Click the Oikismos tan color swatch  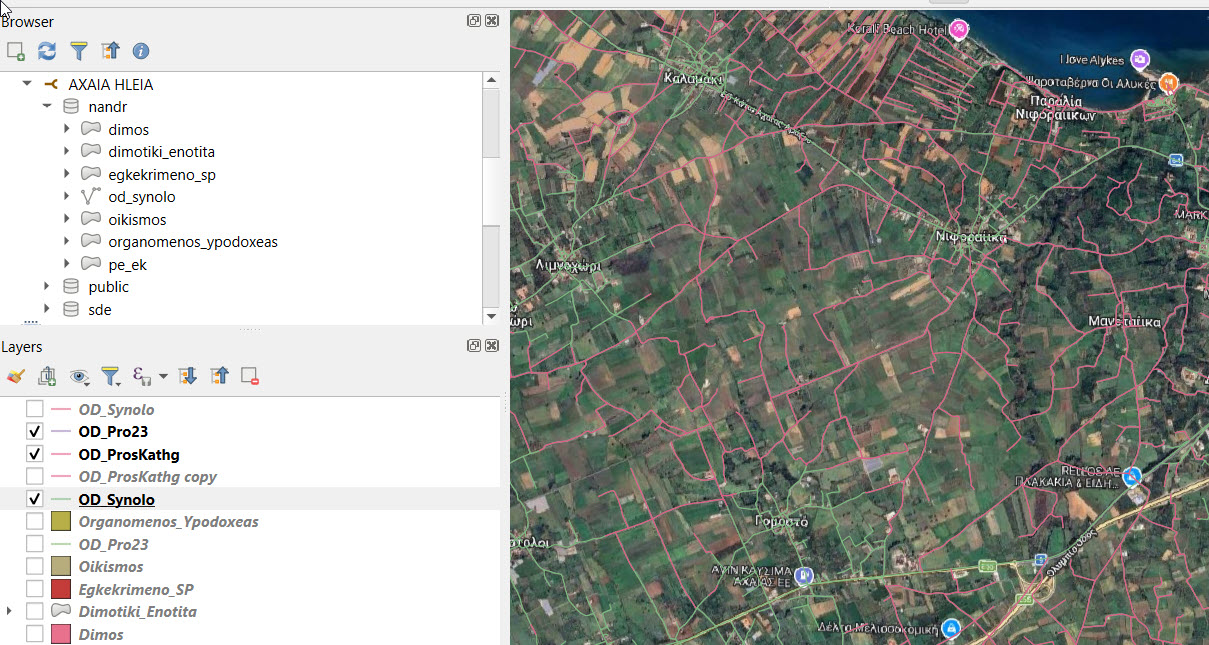click(61, 567)
